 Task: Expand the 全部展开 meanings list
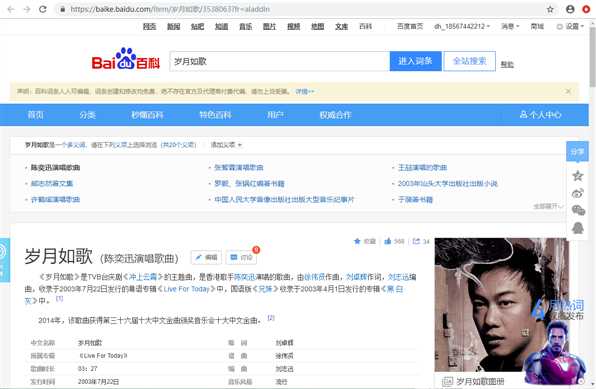tap(548, 206)
